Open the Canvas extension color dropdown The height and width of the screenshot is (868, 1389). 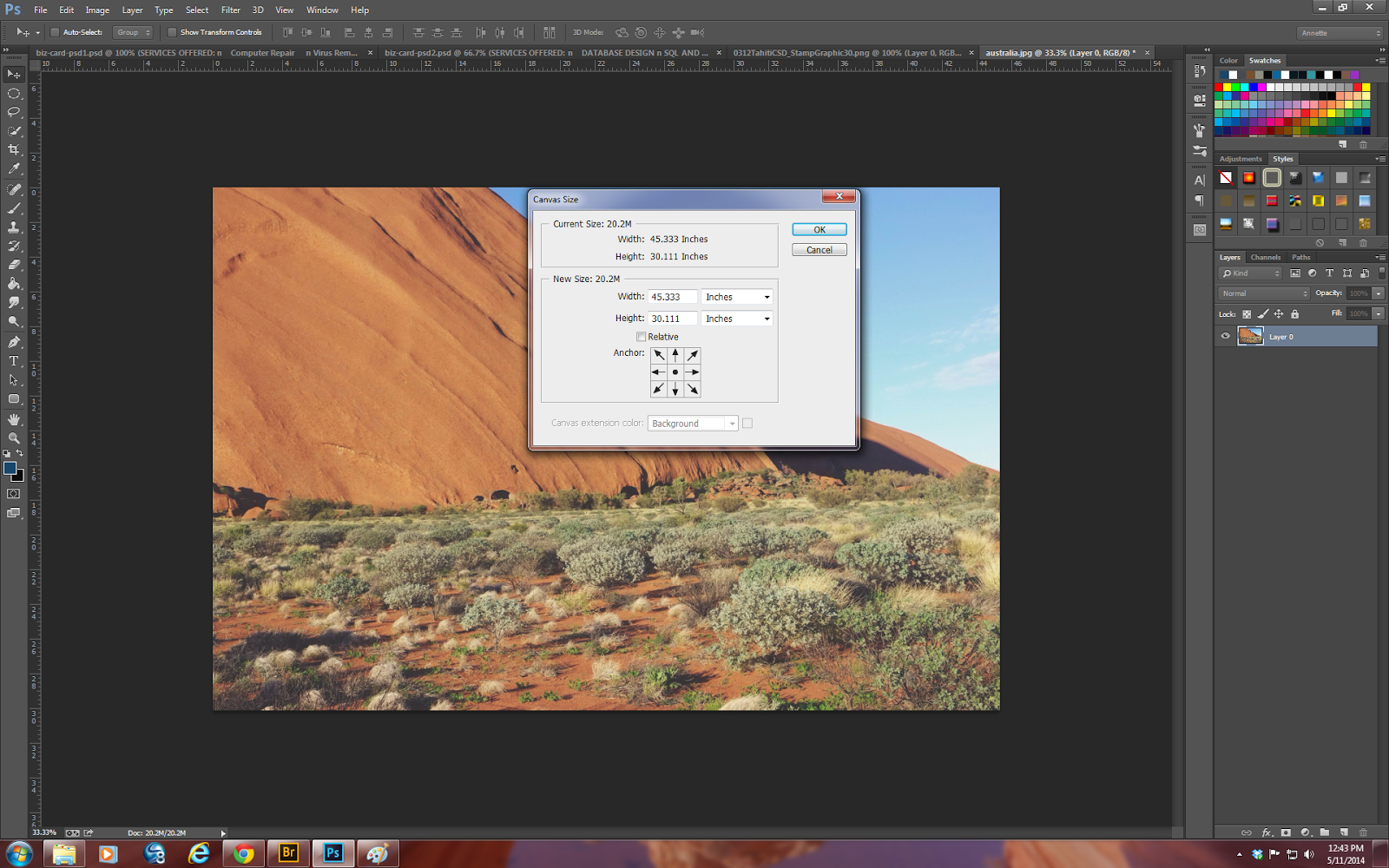click(693, 424)
